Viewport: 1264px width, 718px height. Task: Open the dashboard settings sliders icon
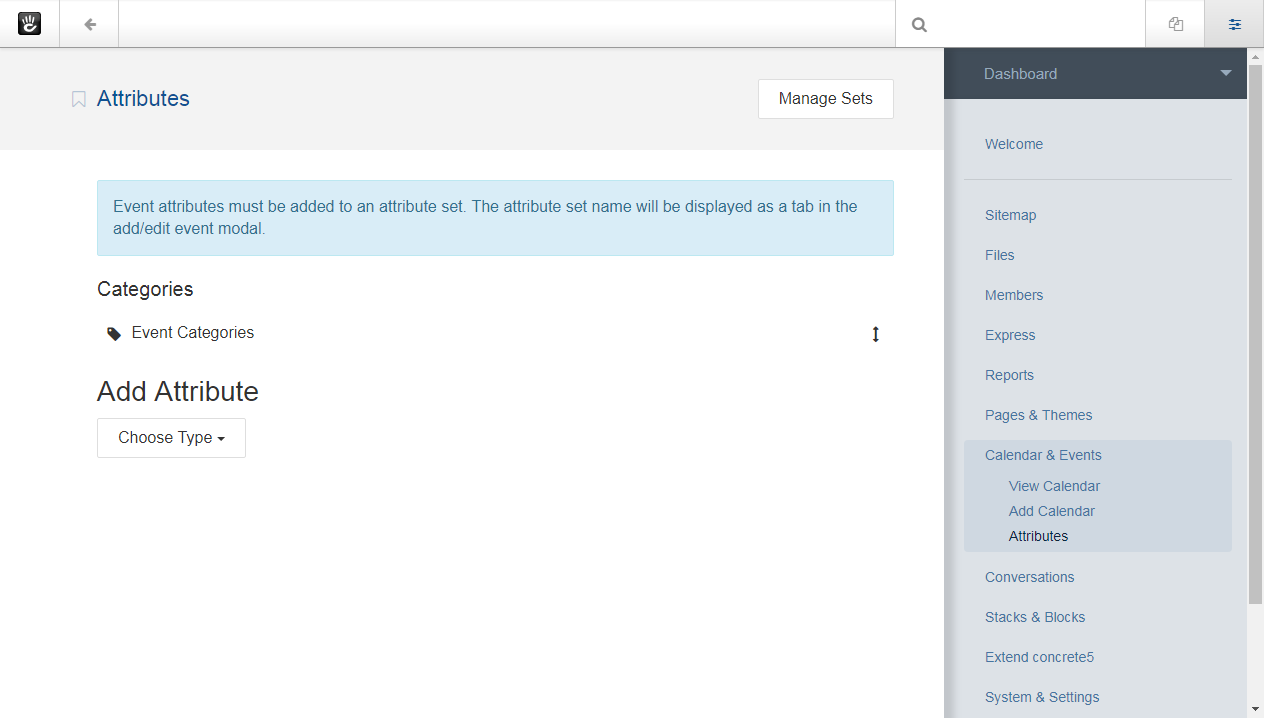pyautogui.click(x=1234, y=24)
